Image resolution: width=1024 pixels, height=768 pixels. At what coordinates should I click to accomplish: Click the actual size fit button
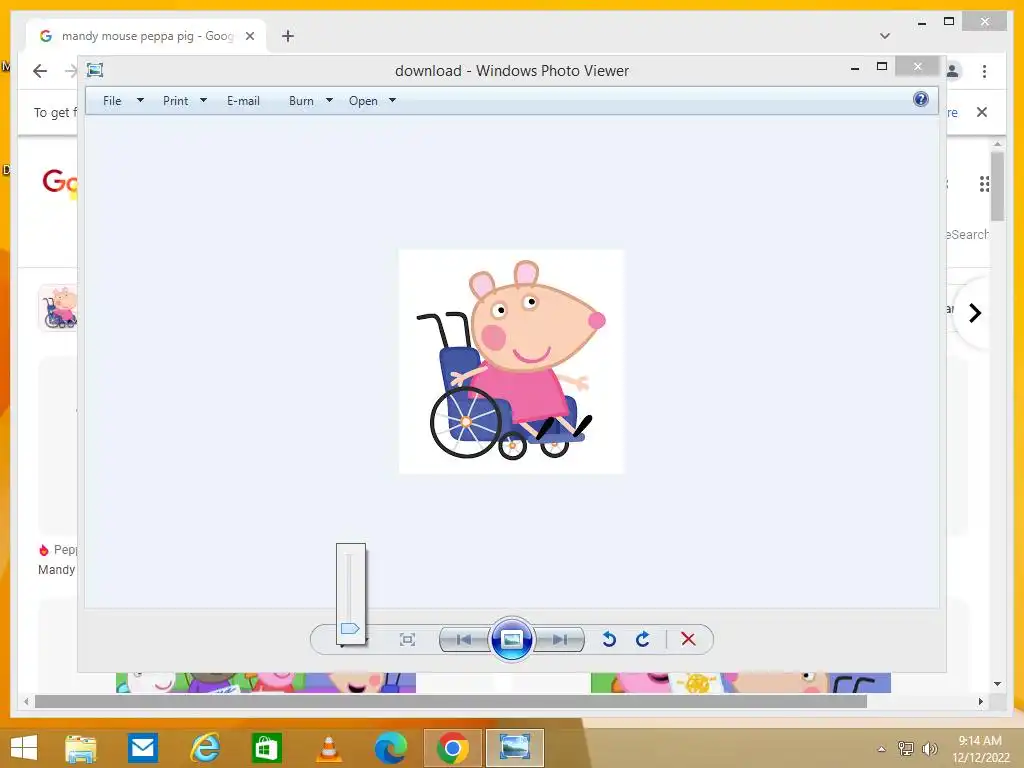coord(407,639)
